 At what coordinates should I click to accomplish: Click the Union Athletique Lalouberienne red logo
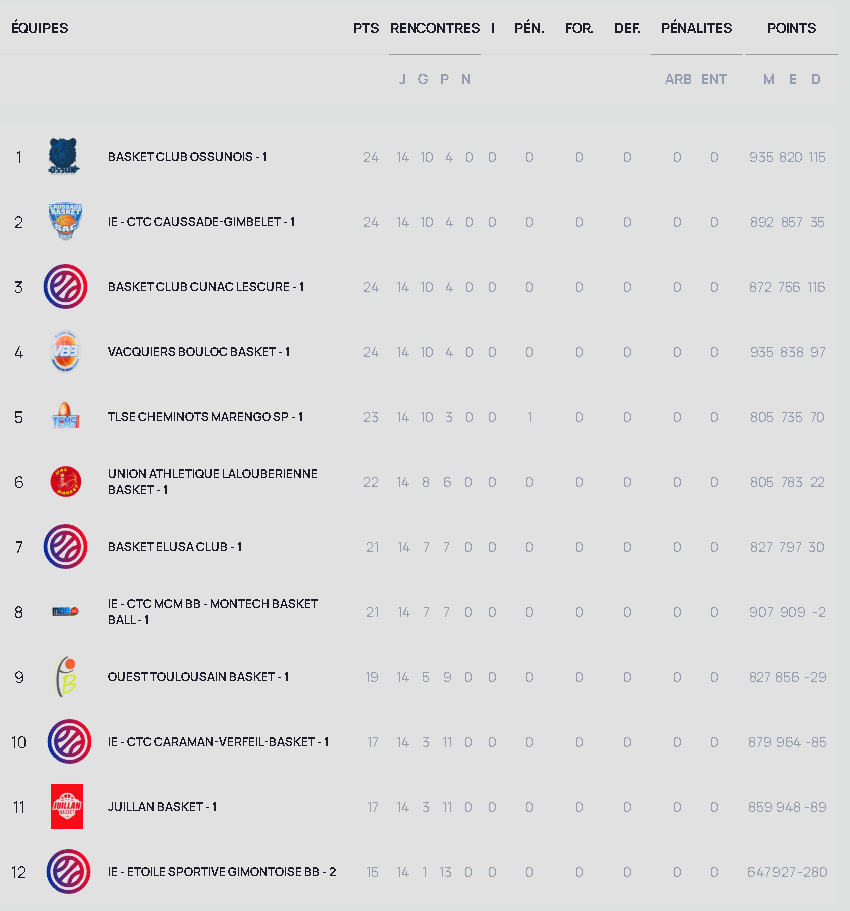click(x=65, y=482)
